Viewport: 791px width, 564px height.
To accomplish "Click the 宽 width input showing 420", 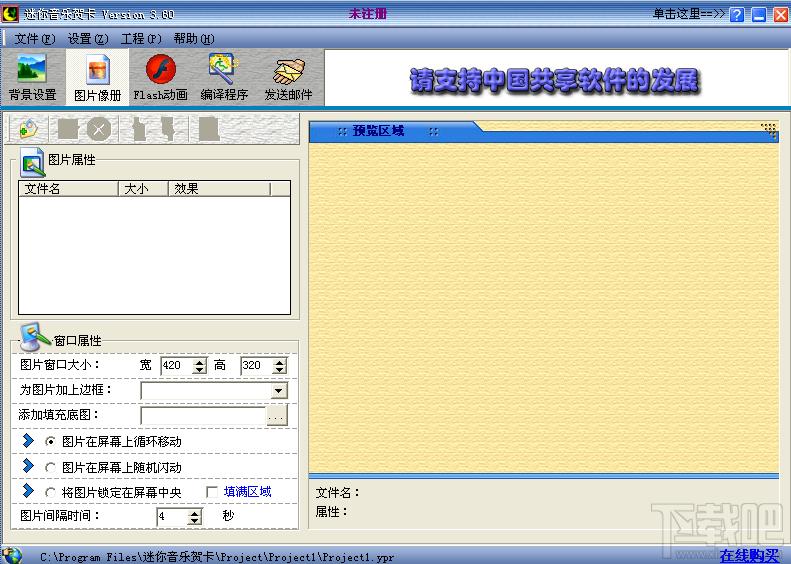I will click(178, 366).
